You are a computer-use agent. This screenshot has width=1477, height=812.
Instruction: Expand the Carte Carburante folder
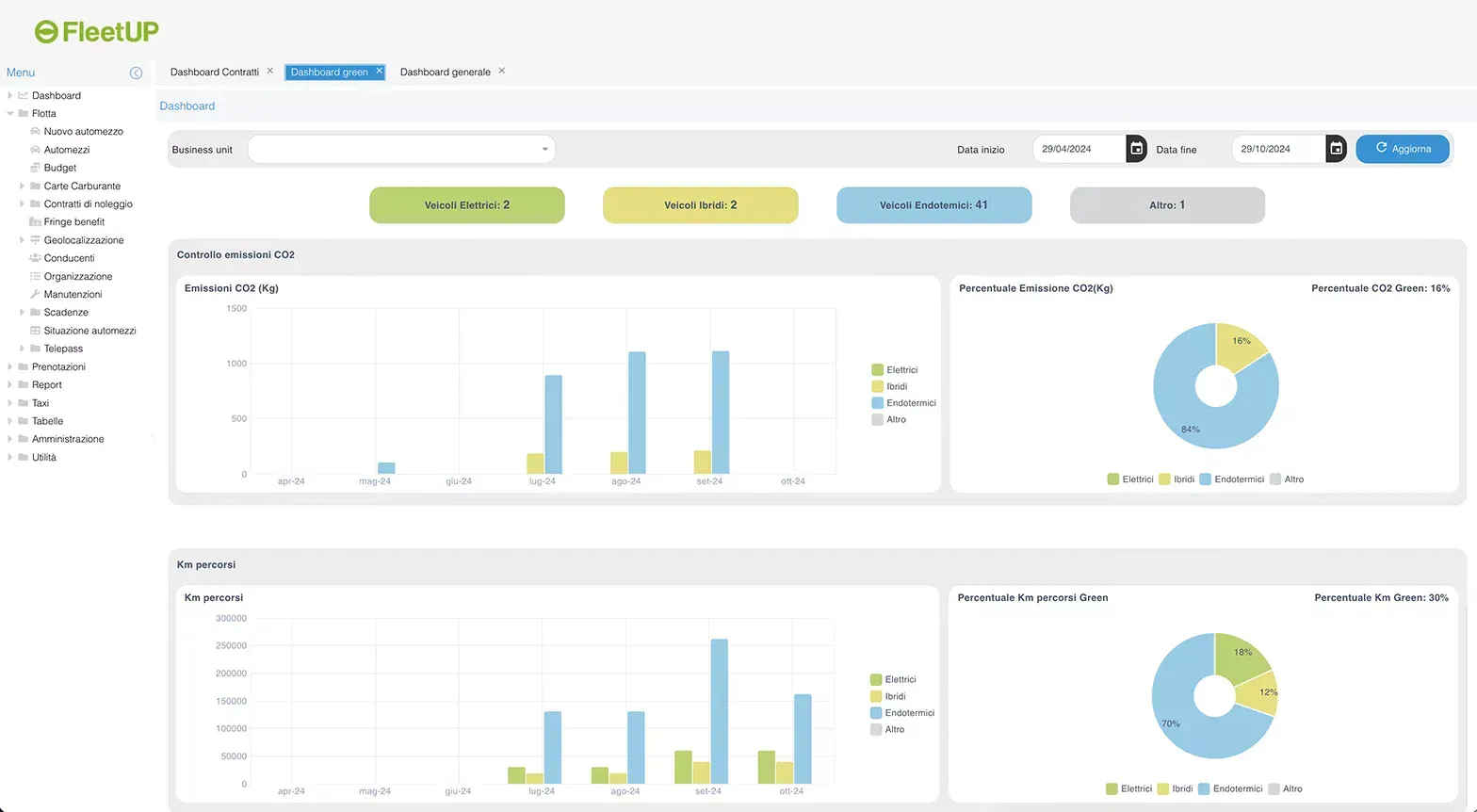tap(23, 187)
